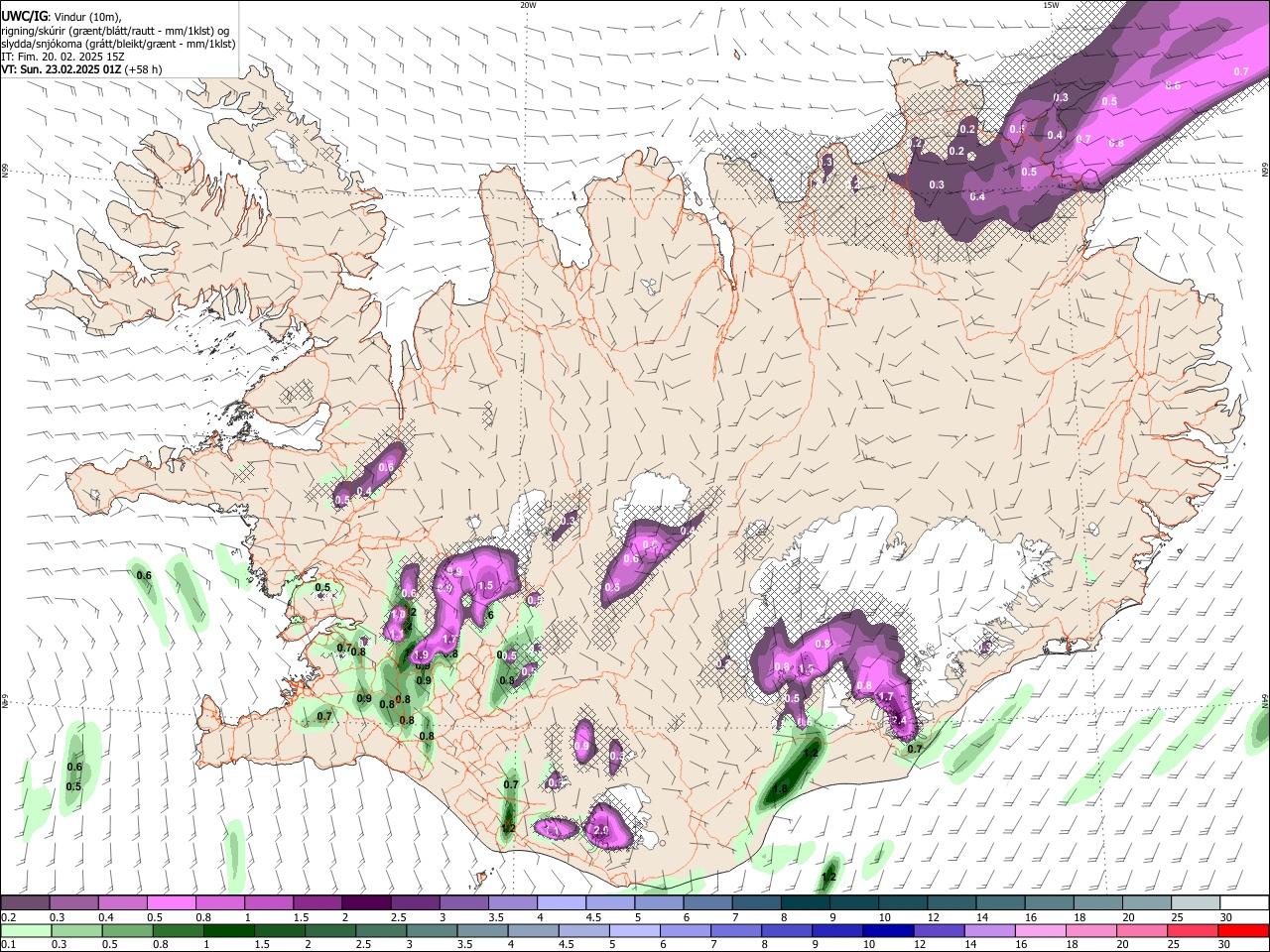This screenshot has width=1270, height=952.
Task: Click the light pink rain swatch between 16 and 18
Action: [1040, 930]
